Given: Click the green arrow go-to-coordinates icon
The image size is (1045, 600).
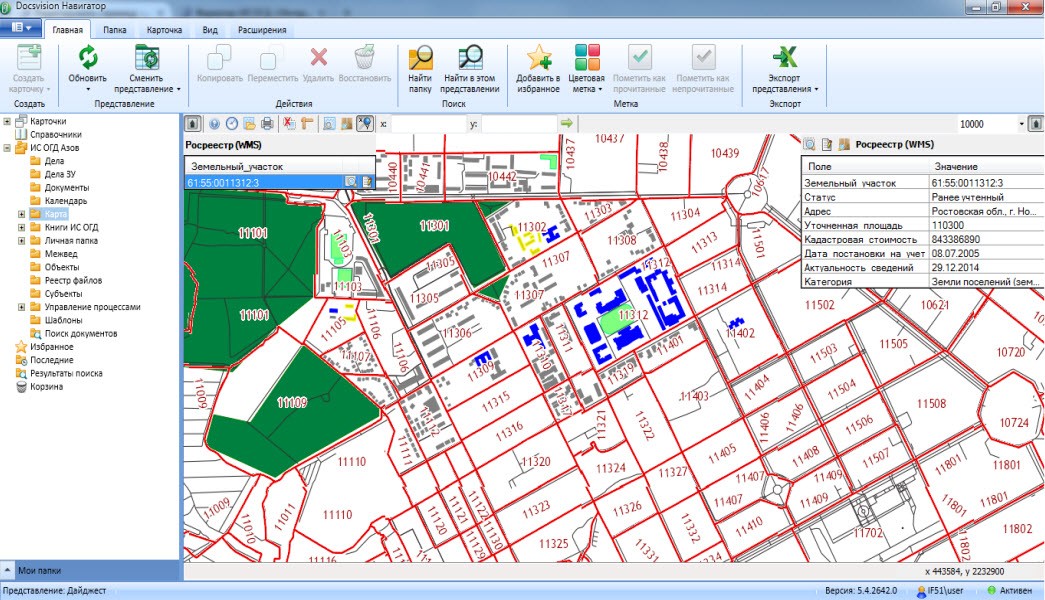Looking at the screenshot, I should pyautogui.click(x=566, y=123).
